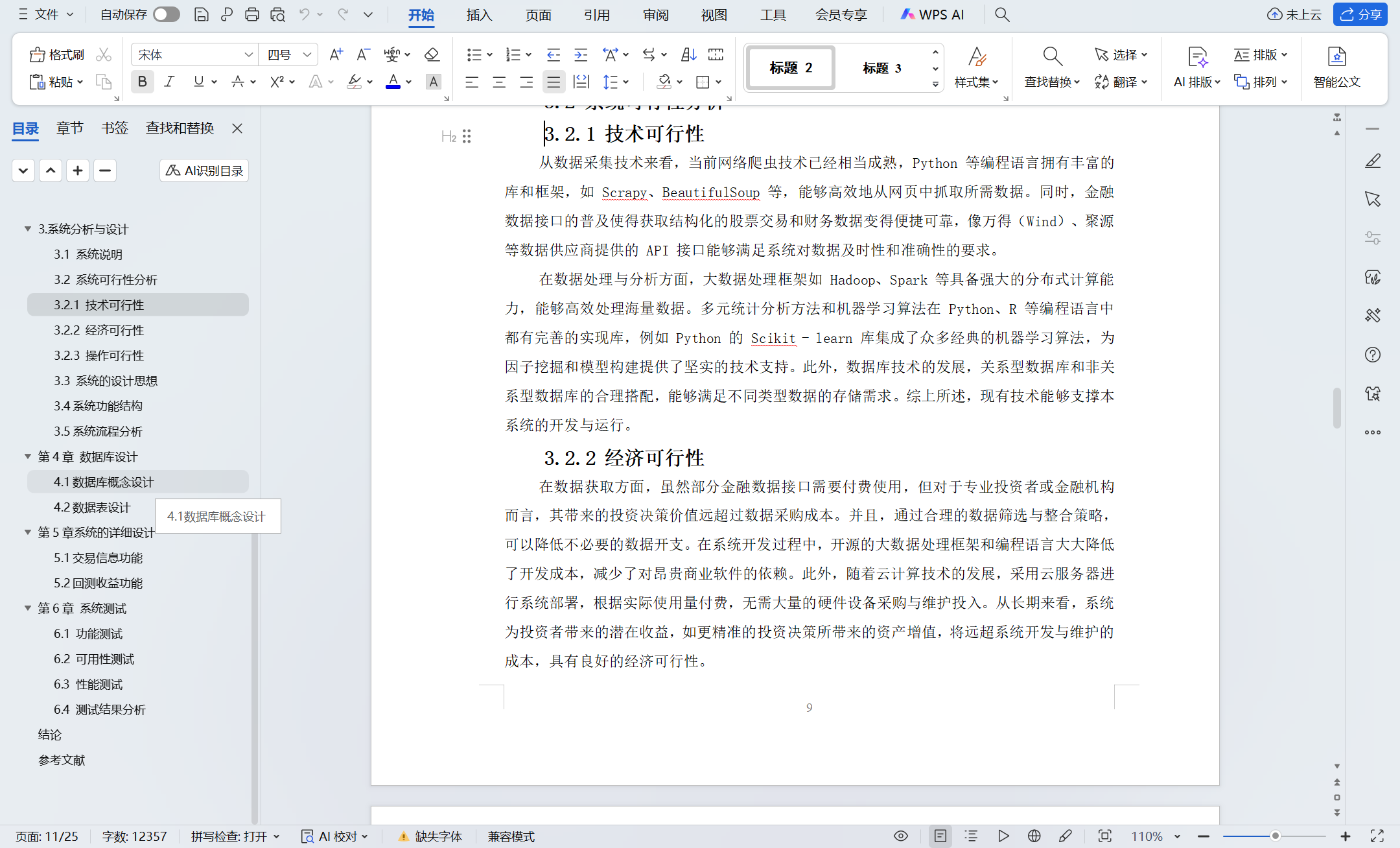
Task: Toggle the AutoSave (自动保存) switch
Action: [167, 14]
